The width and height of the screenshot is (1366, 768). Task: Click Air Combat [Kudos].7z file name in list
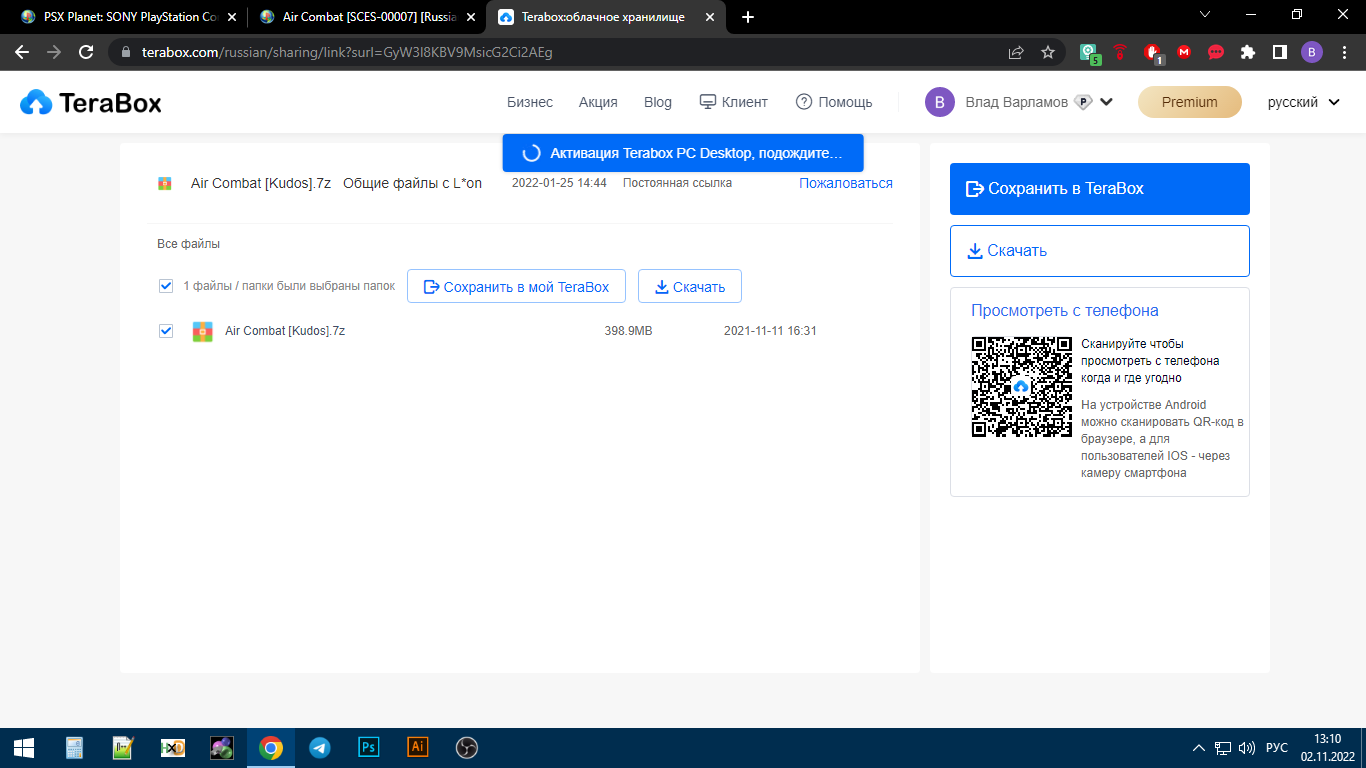click(x=285, y=331)
